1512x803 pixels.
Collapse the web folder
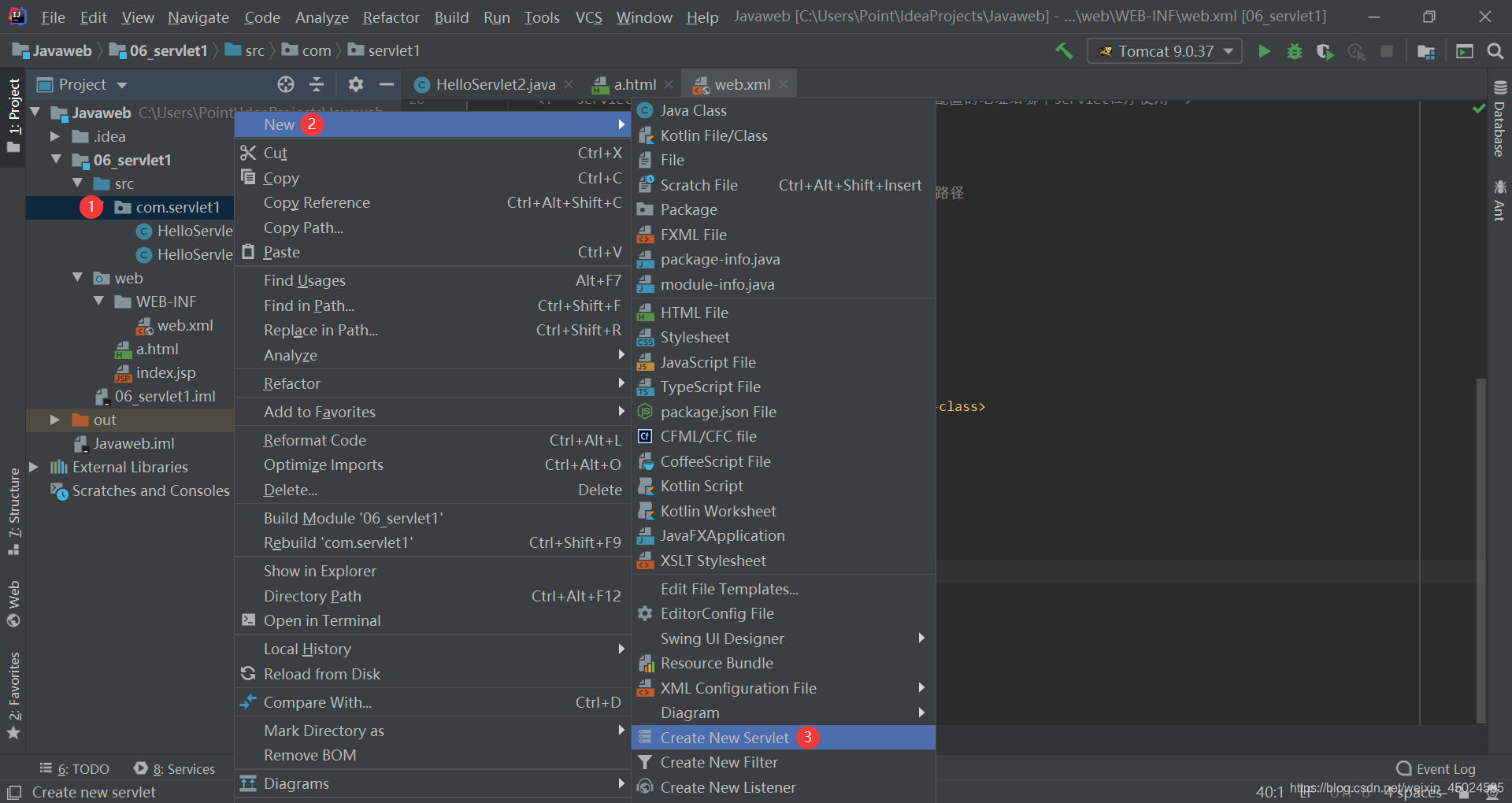(77, 278)
